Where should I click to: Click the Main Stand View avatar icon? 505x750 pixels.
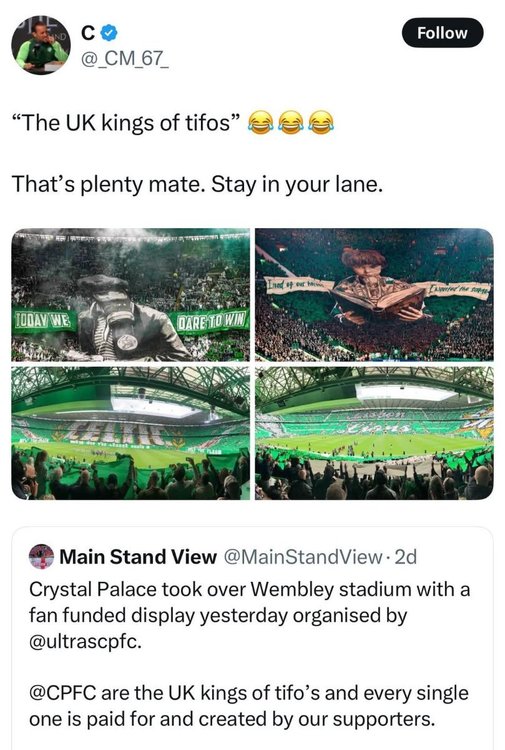point(42,556)
